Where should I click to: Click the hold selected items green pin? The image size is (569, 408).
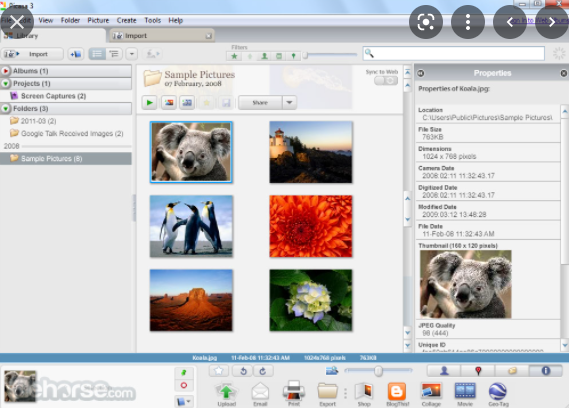point(184,373)
